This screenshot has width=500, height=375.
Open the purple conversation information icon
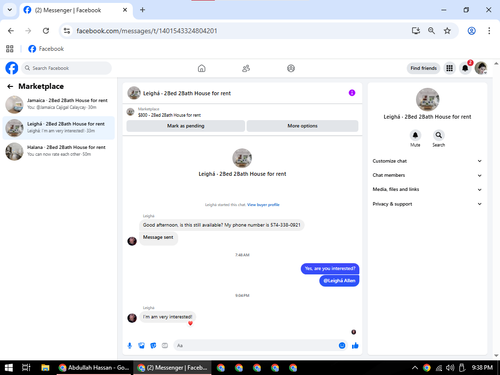[352, 93]
